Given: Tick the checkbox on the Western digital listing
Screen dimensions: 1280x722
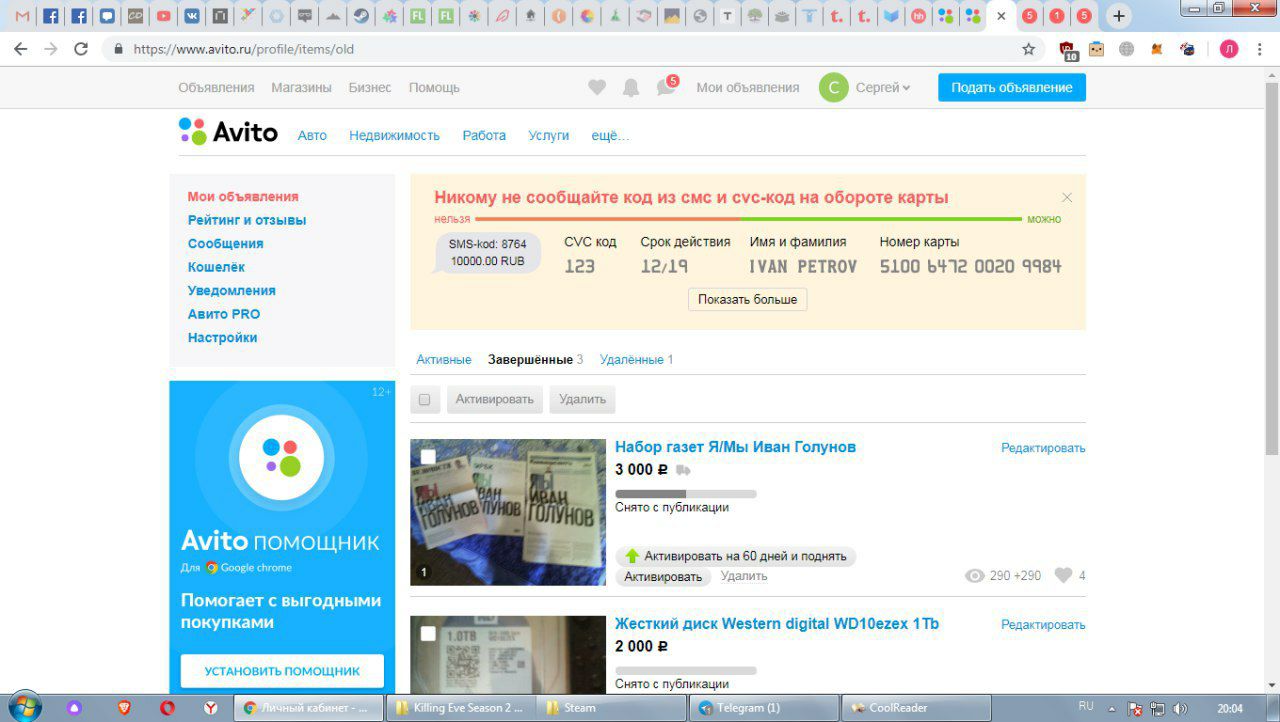Looking at the screenshot, I should coord(428,633).
